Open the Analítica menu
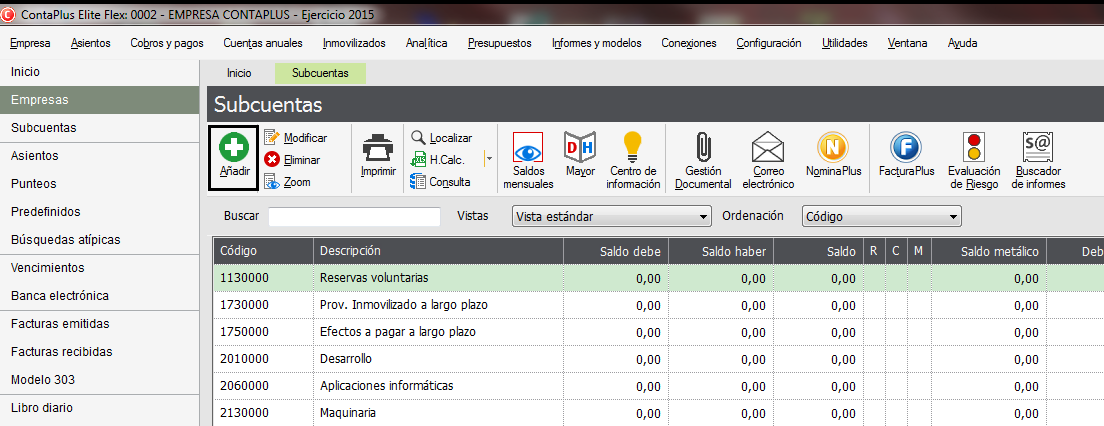The image size is (1104, 426). (x=427, y=43)
